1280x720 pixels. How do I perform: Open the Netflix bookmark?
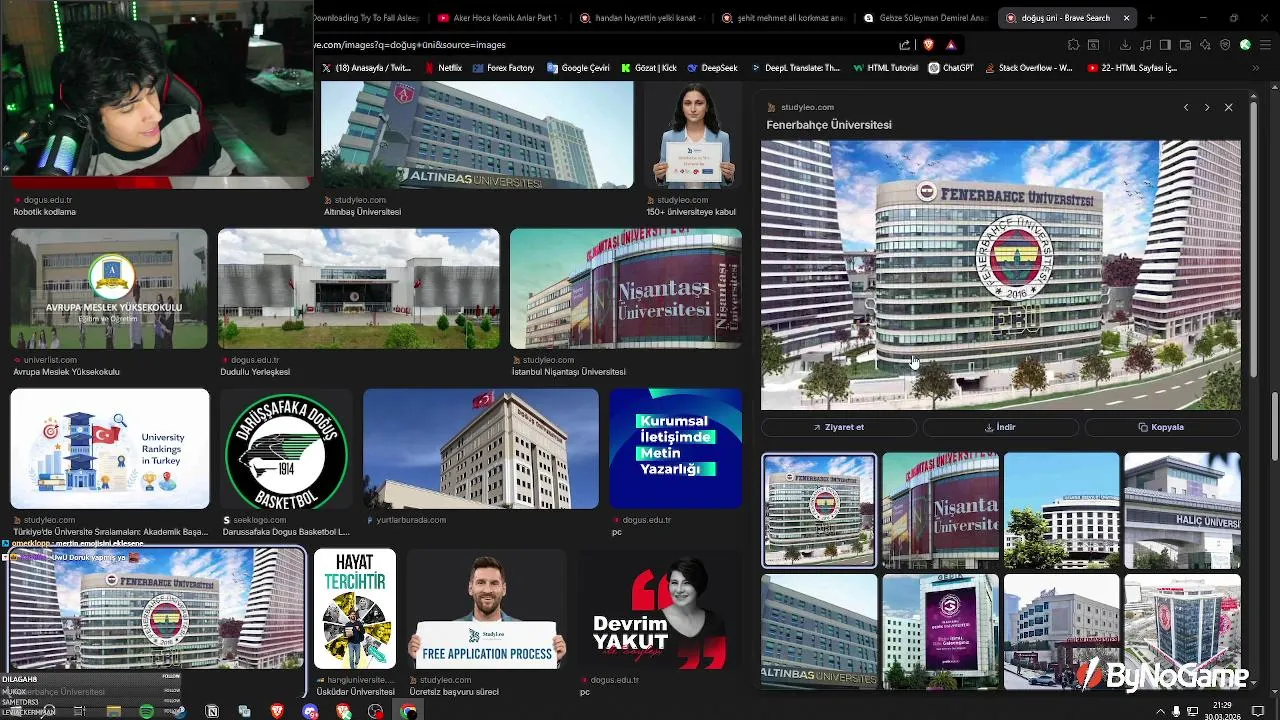click(x=443, y=68)
